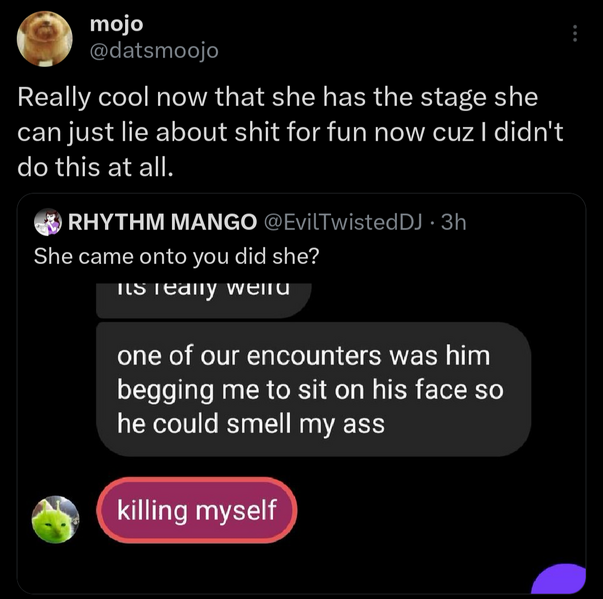Tap the green cat avatar in chat
This screenshot has width=603, height=599.
point(56,519)
